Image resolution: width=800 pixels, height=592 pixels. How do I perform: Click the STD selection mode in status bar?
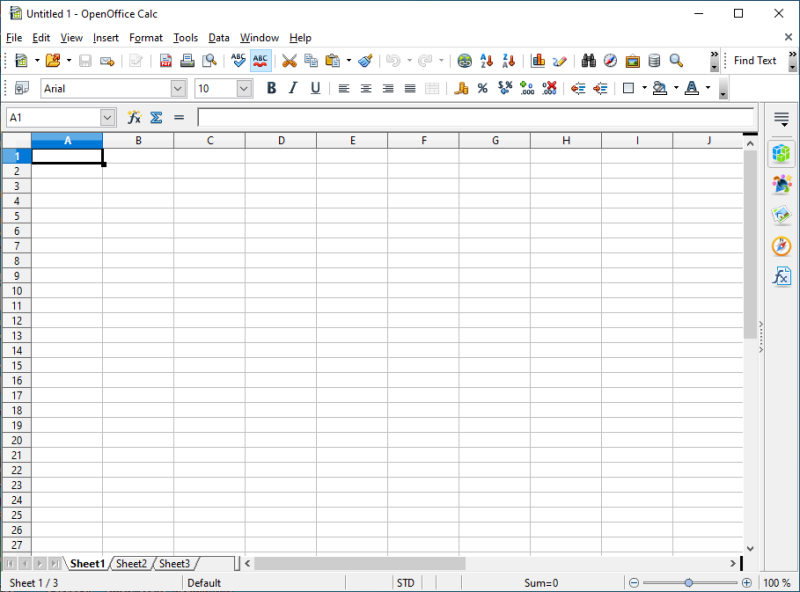coord(405,583)
